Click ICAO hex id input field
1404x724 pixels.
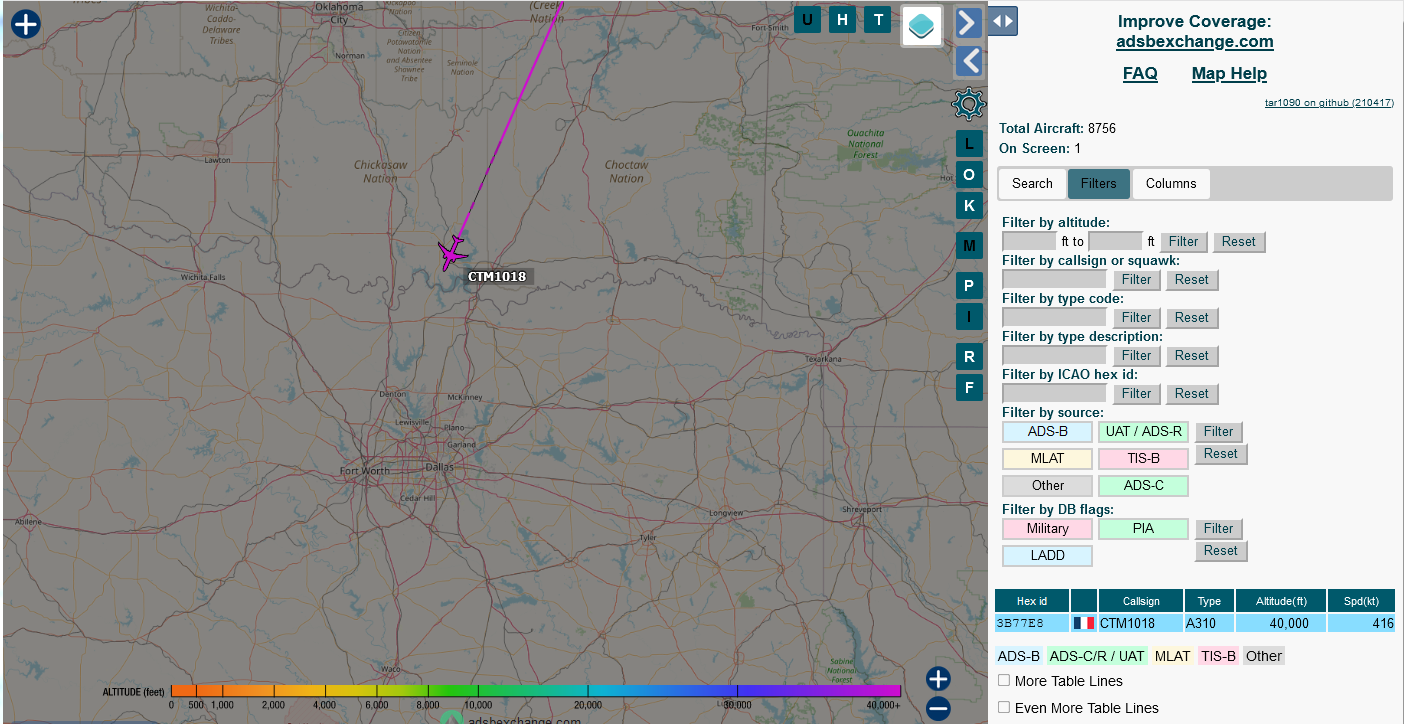point(1054,393)
